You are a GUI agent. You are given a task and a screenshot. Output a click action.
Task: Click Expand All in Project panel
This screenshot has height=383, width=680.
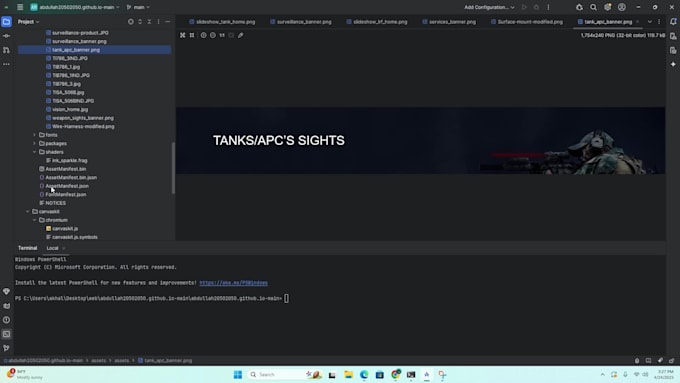[140, 22]
